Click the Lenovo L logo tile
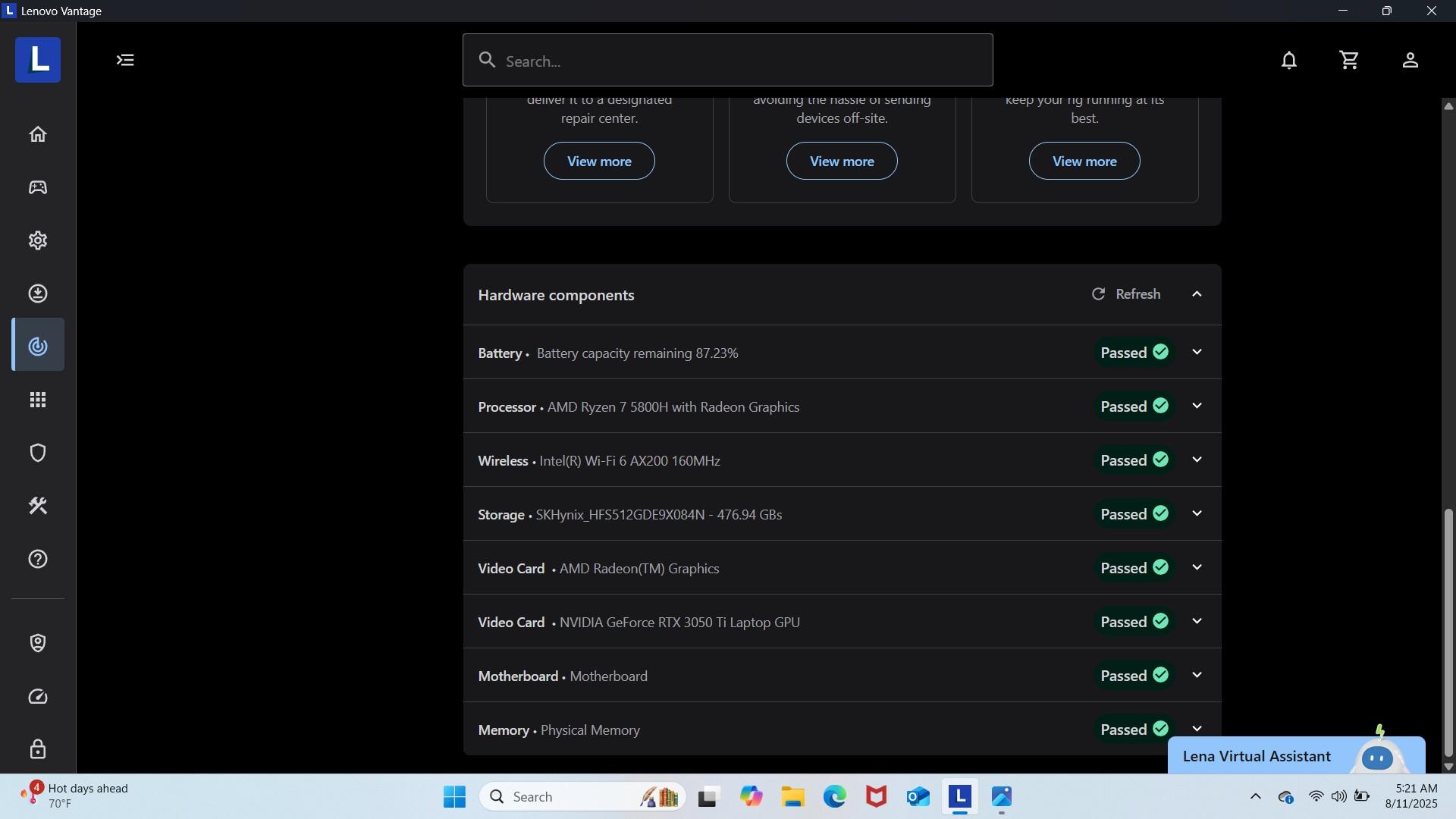Viewport: 1456px width, 819px height. click(38, 60)
